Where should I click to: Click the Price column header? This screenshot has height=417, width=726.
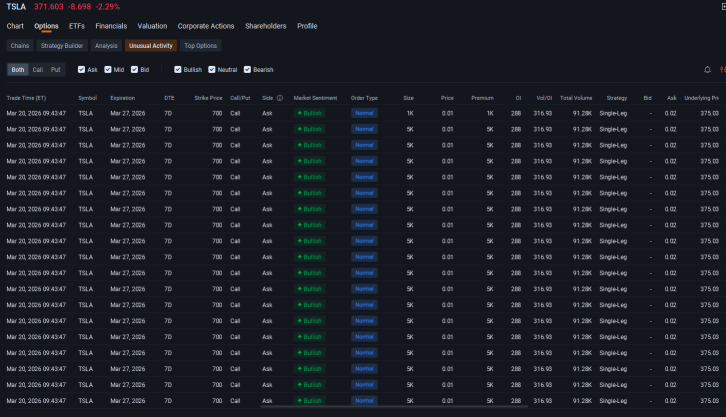point(447,98)
